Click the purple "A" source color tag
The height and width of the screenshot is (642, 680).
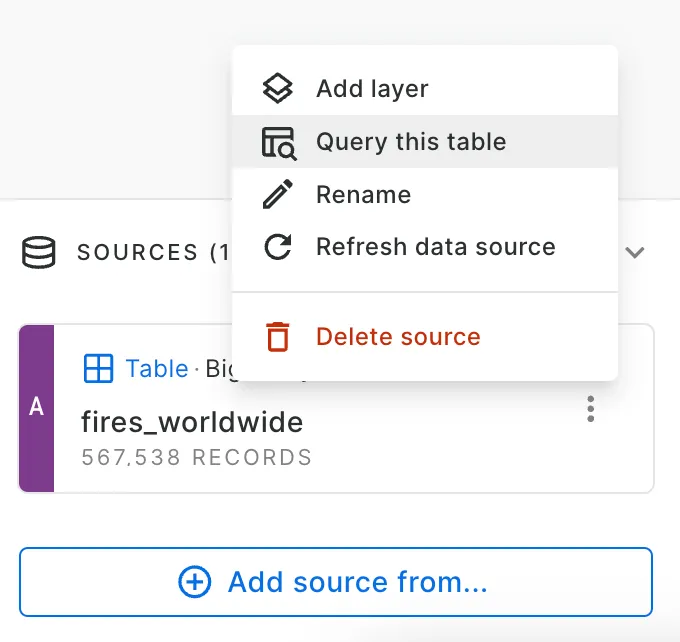pos(36,408)
